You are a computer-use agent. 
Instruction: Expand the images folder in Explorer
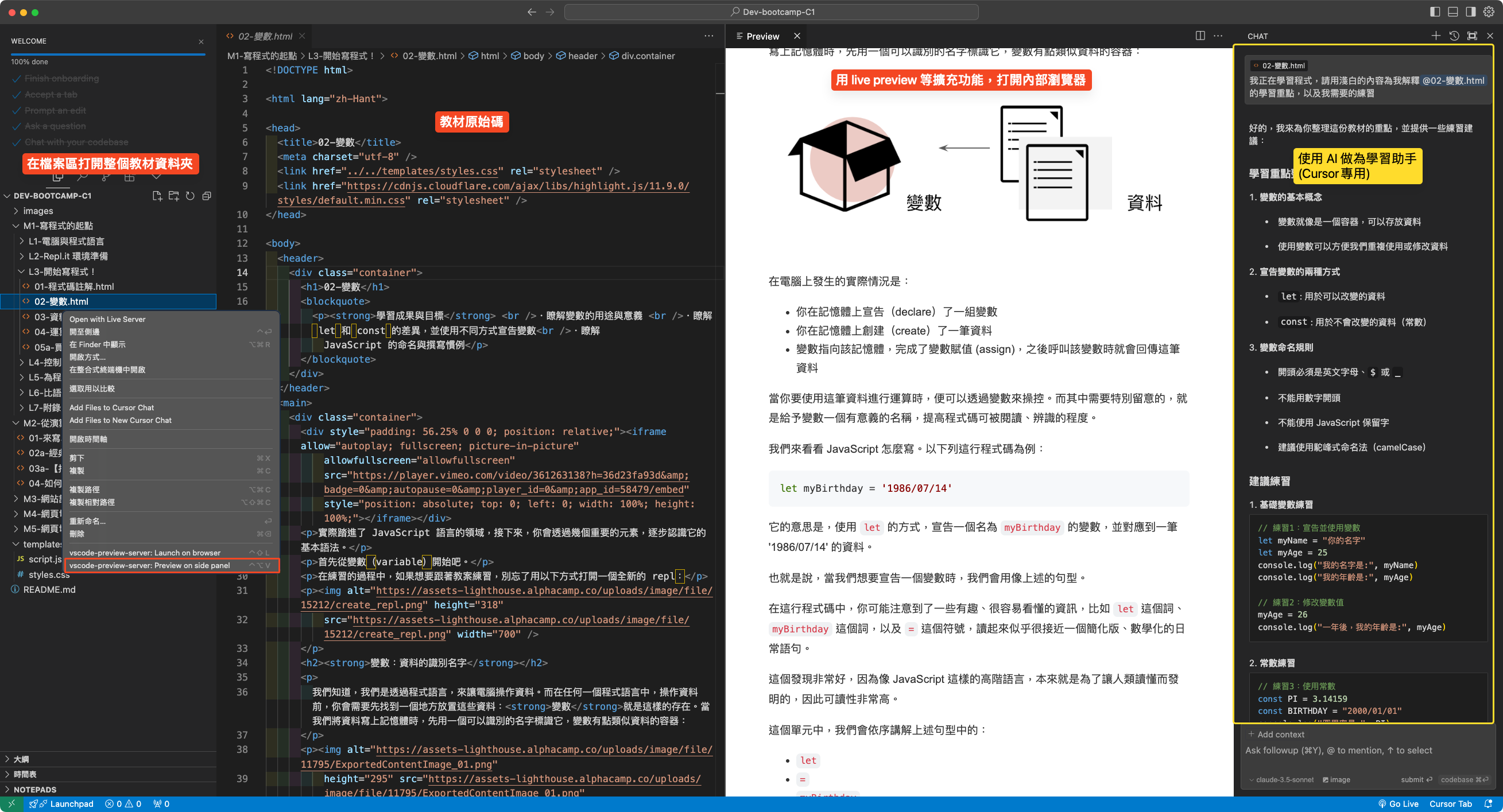(x=40, y=211)
